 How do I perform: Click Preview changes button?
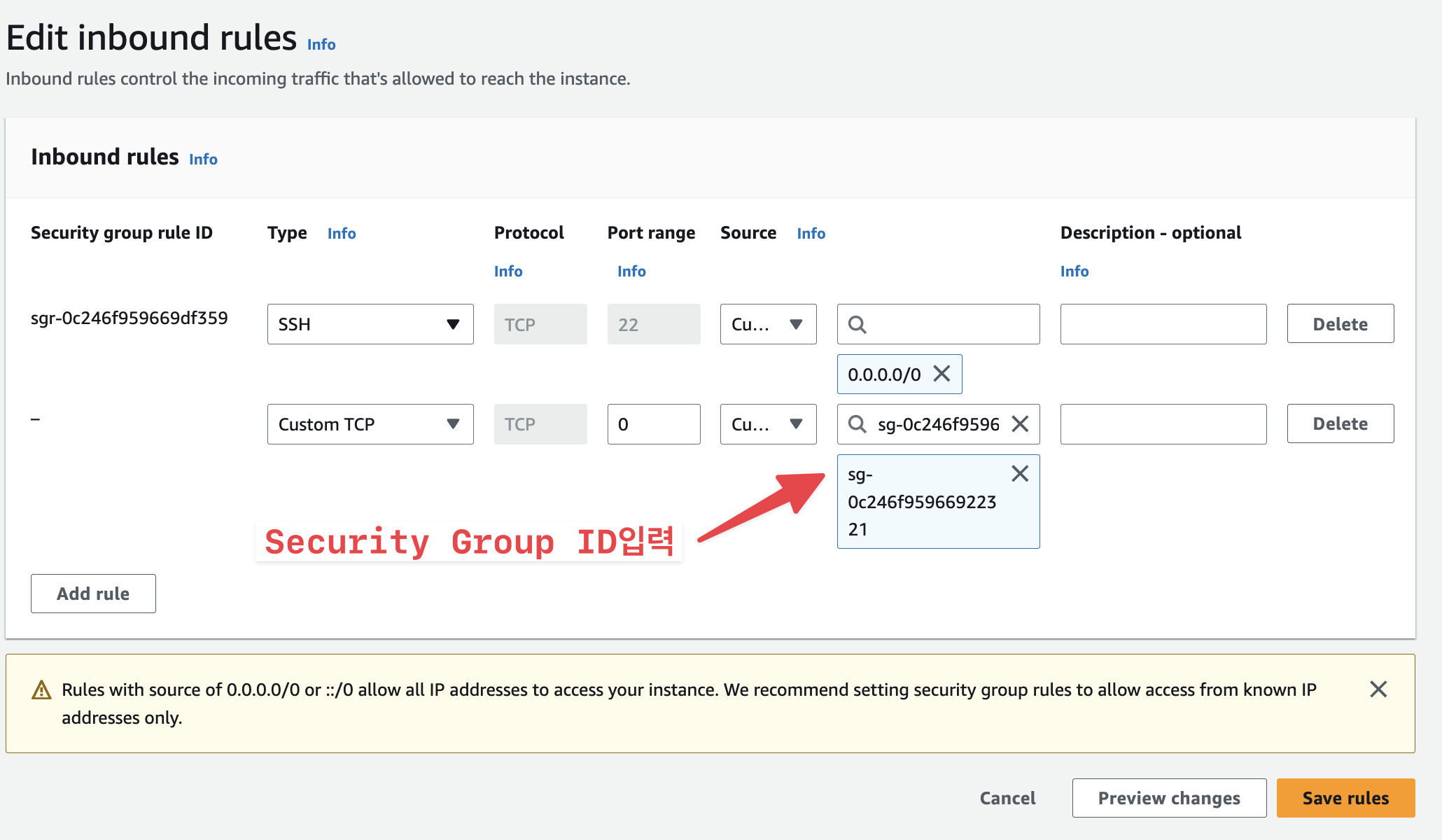point(1168,798)
